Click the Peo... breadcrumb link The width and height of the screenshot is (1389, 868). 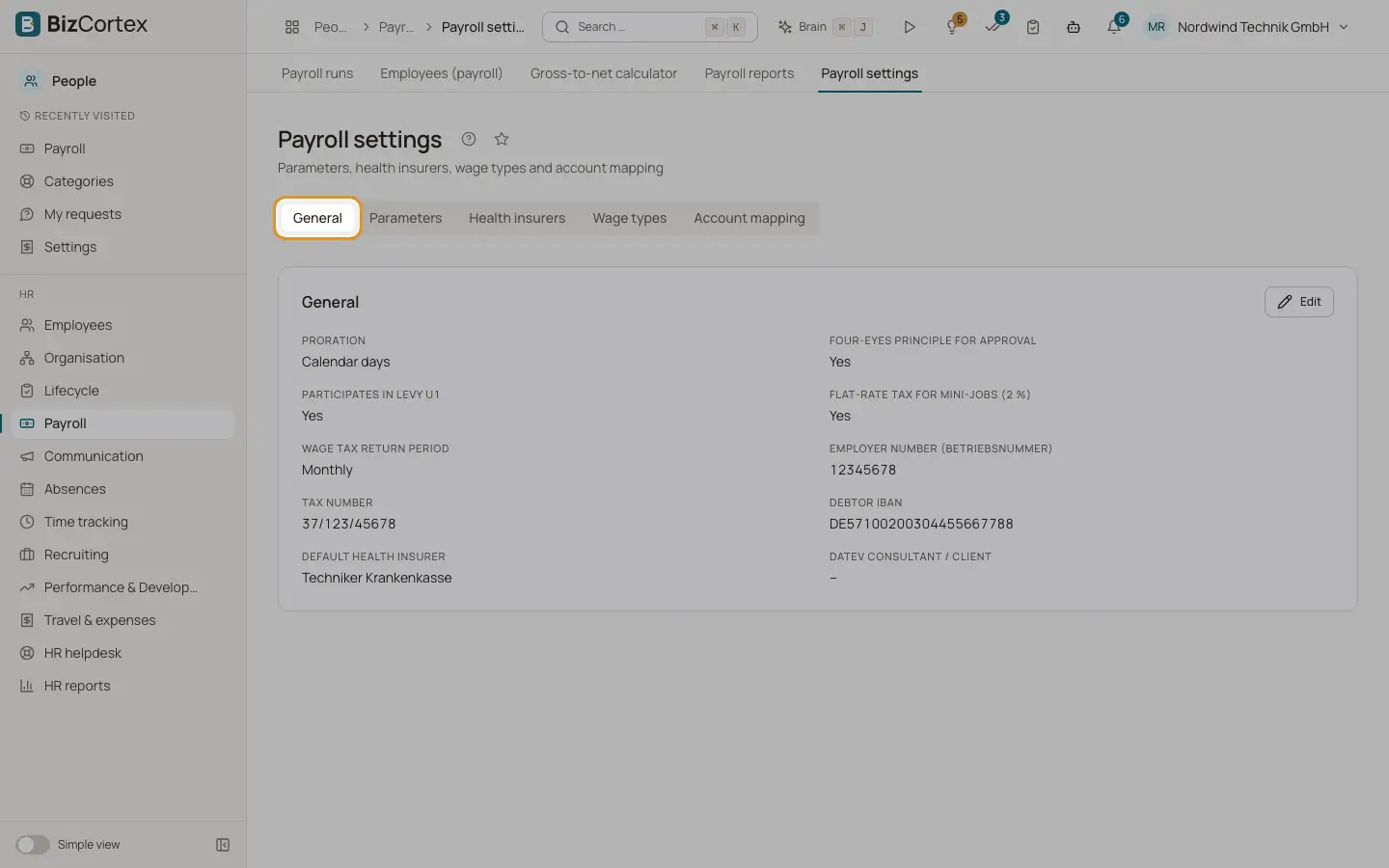(330, 27)
